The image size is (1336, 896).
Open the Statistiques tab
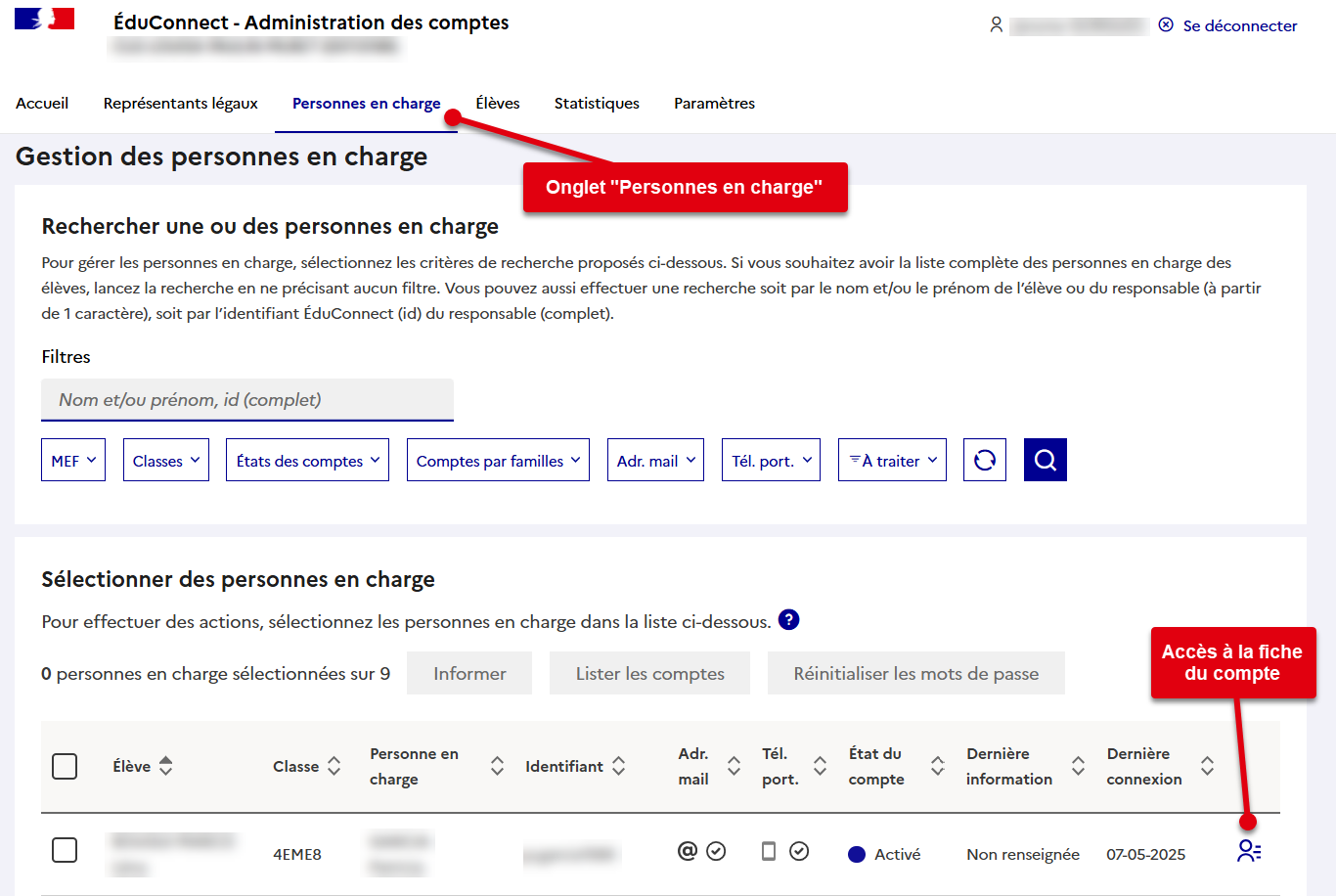[597, 103]
